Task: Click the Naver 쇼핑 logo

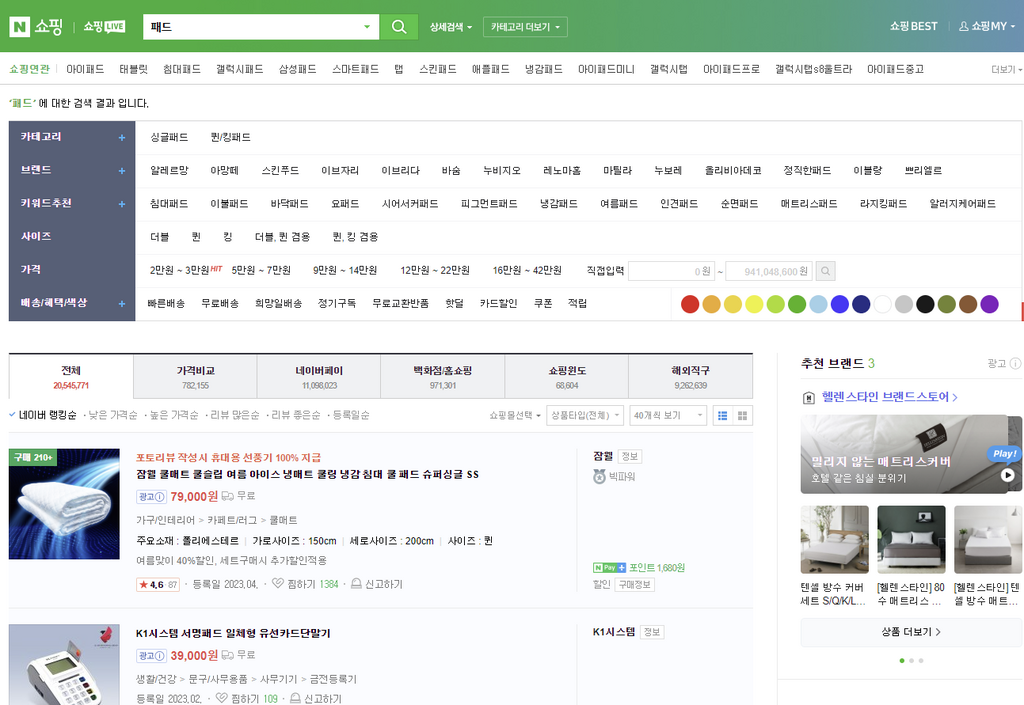Action: (x=36, y=27)
